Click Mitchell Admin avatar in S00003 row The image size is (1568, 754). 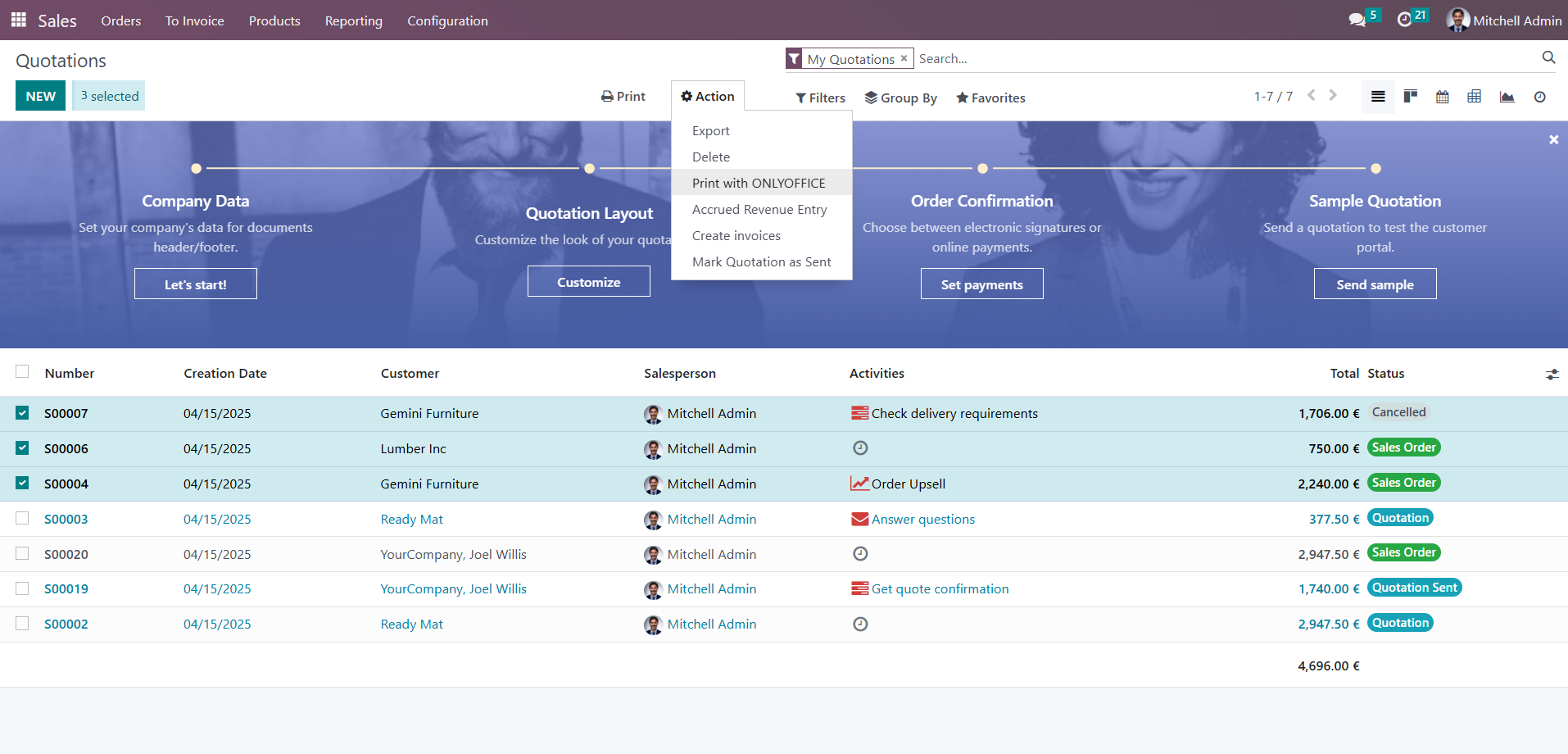tap(653, 520)
